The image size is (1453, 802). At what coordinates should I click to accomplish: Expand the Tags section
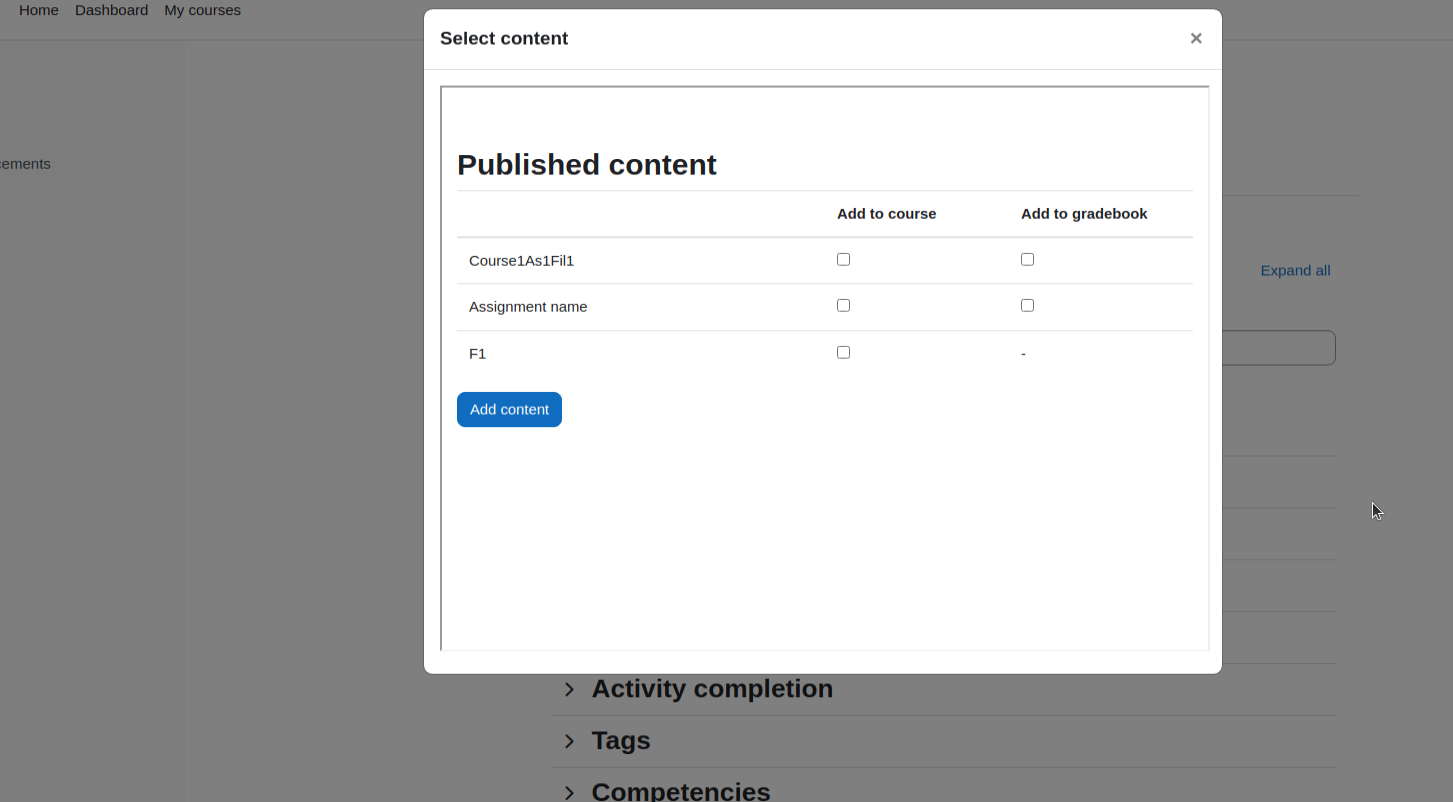click(606, 741)
